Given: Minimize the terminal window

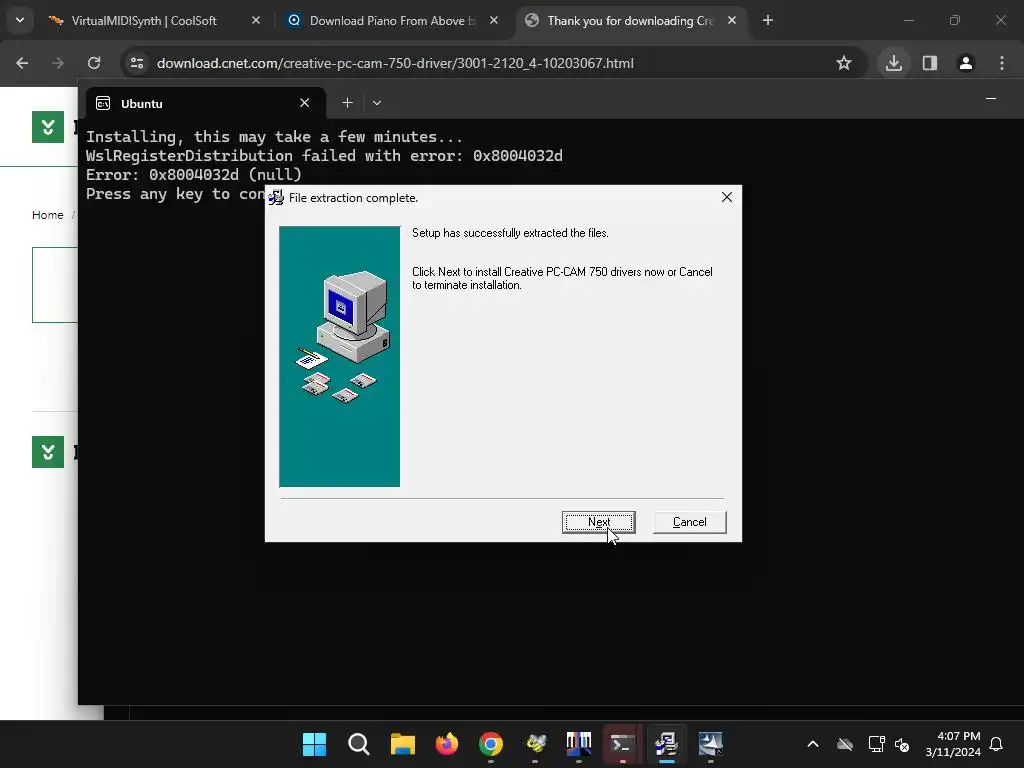Looking at the screenshot, I should click(x=991, y=99).
